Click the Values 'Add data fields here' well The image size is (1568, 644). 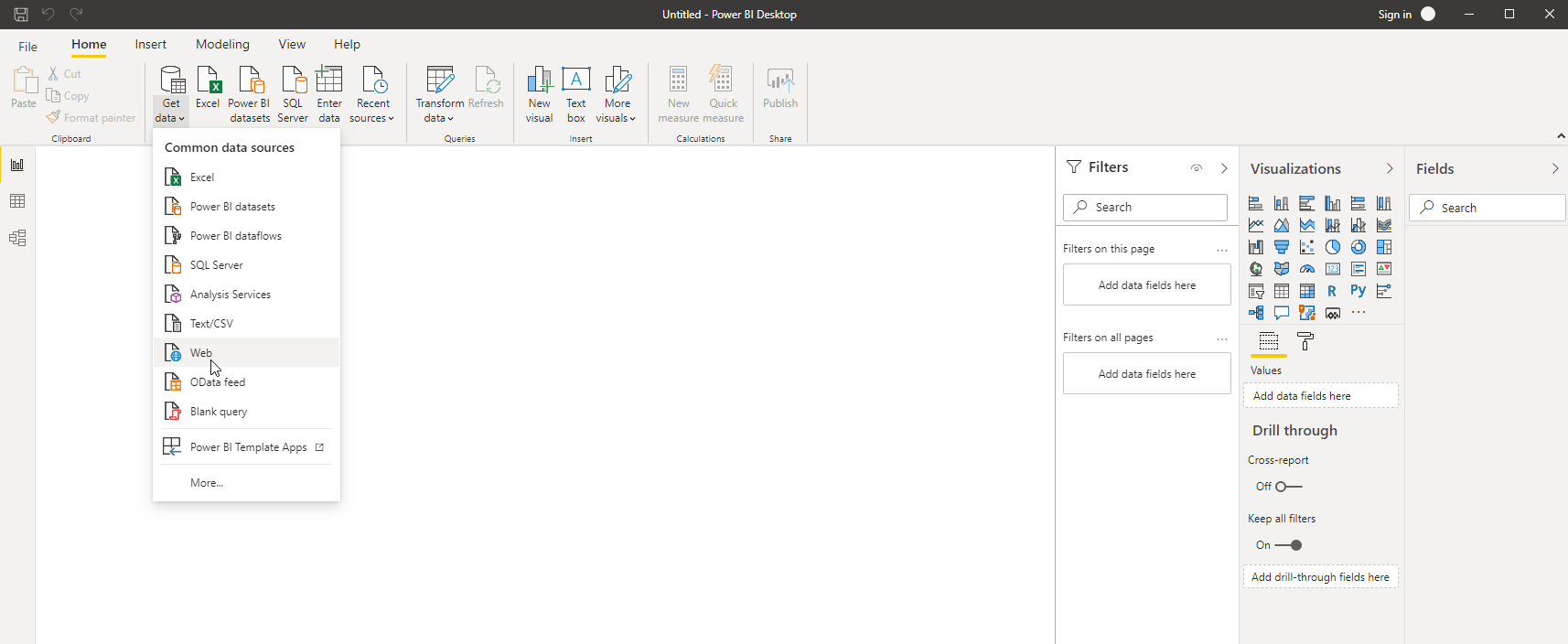1321,395
